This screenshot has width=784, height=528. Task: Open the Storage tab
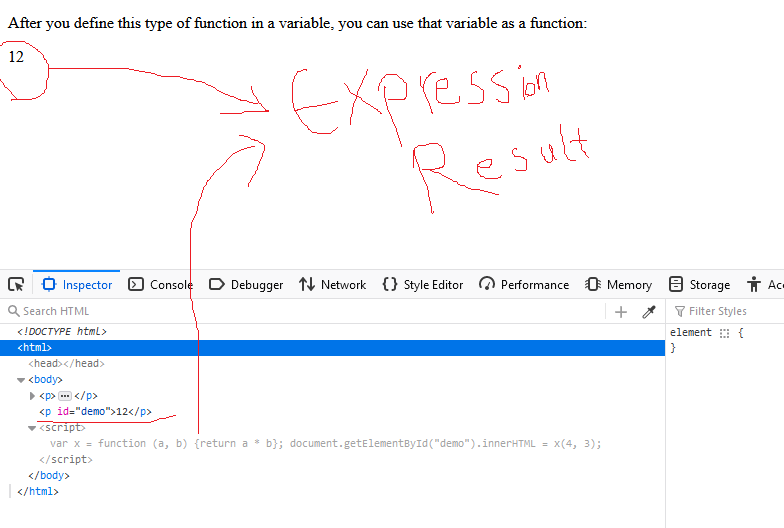[699, 284]
